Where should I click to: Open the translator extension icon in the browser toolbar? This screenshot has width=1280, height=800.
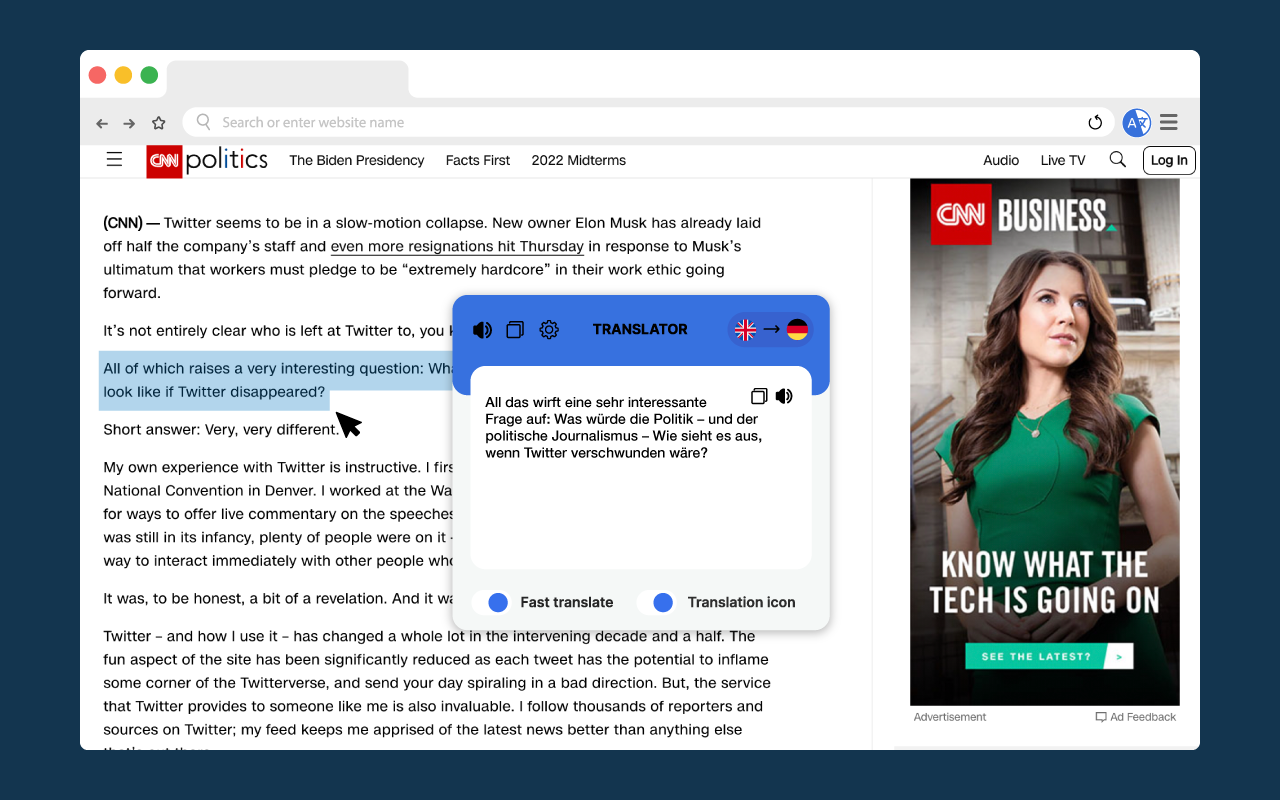[1136, 122]
